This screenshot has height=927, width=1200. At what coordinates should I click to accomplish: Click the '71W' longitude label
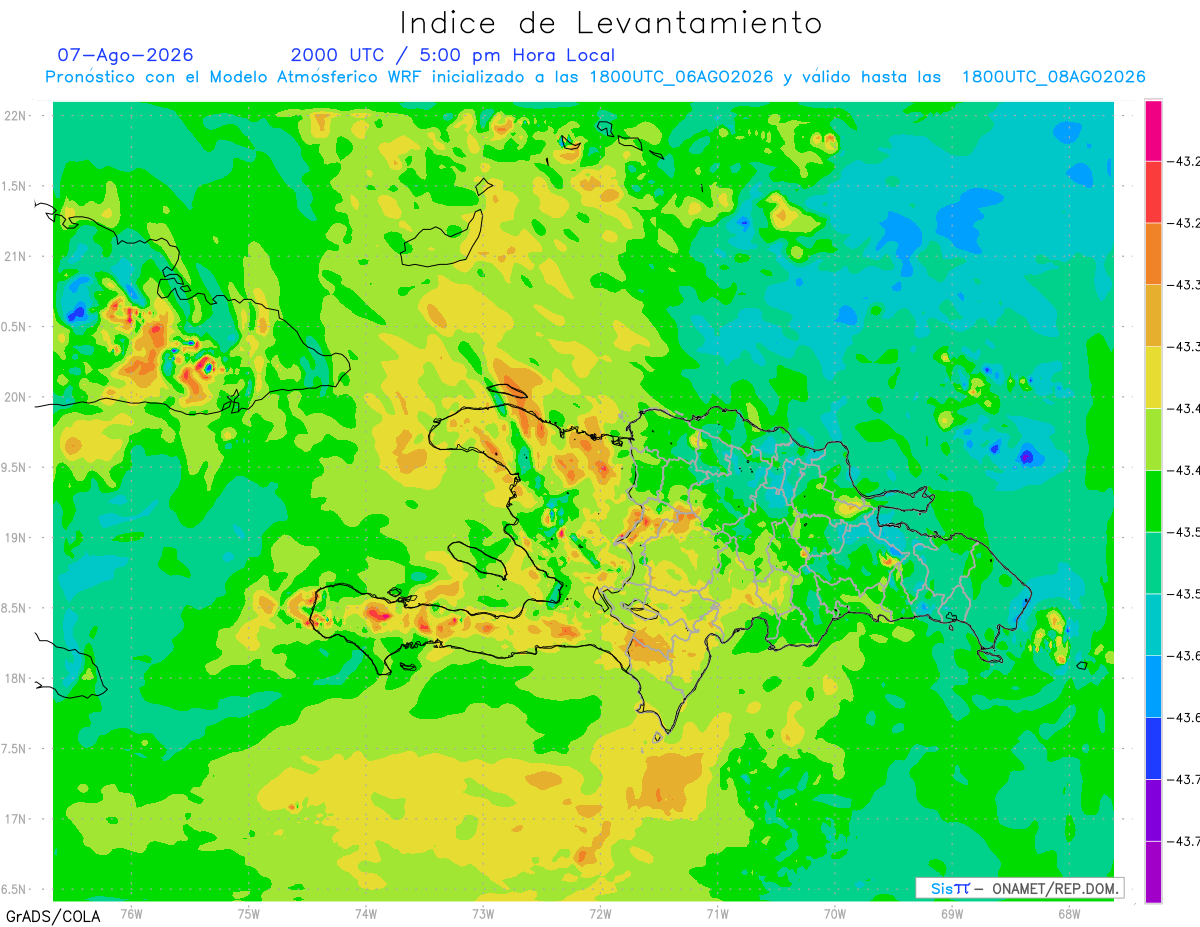(x=717, y=912)
